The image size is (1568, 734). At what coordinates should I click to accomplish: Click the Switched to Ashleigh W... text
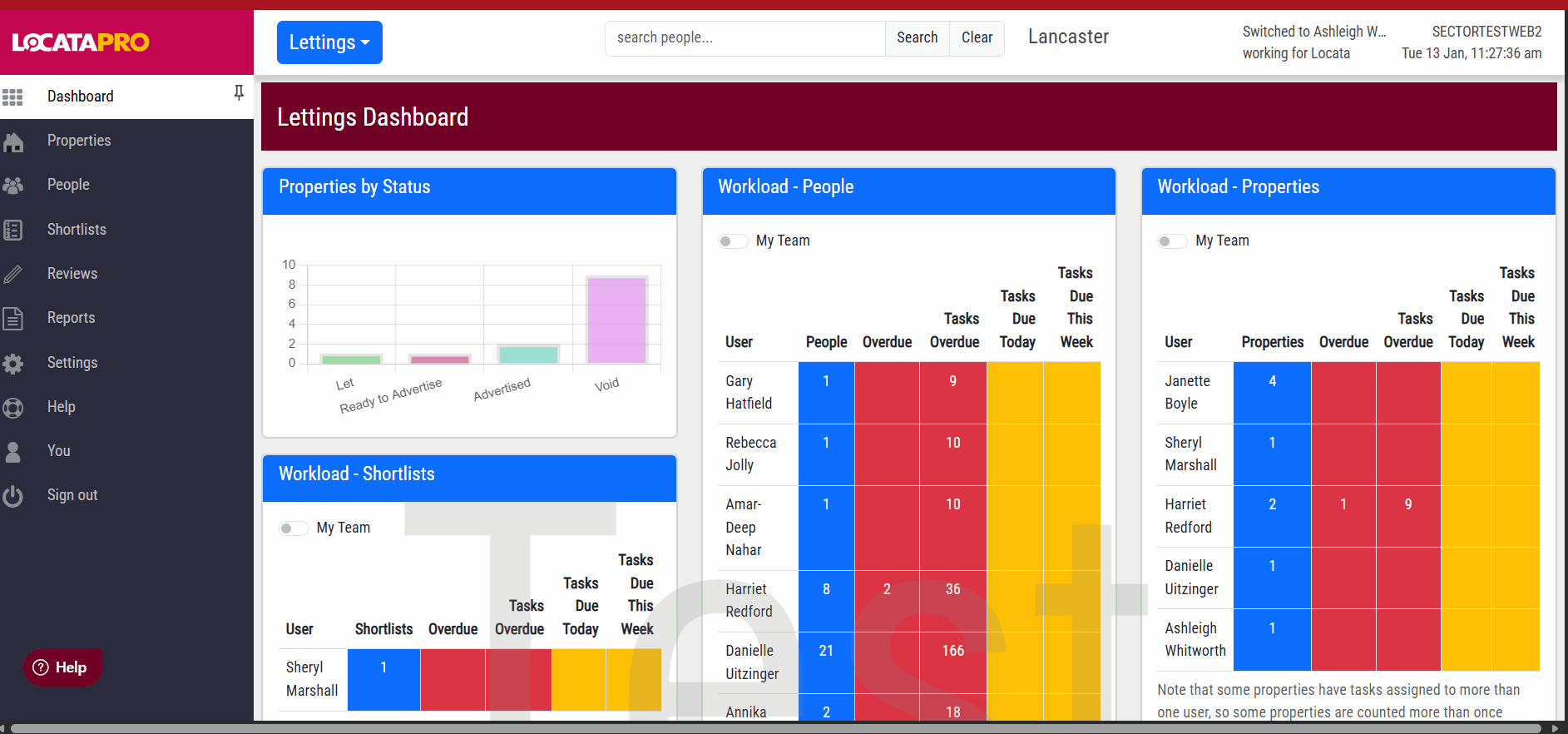pos(1314,32)
